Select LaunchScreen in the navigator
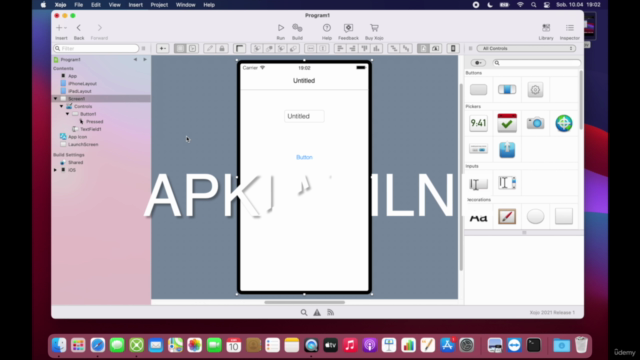640x360 pixels. tap(83, 144)
